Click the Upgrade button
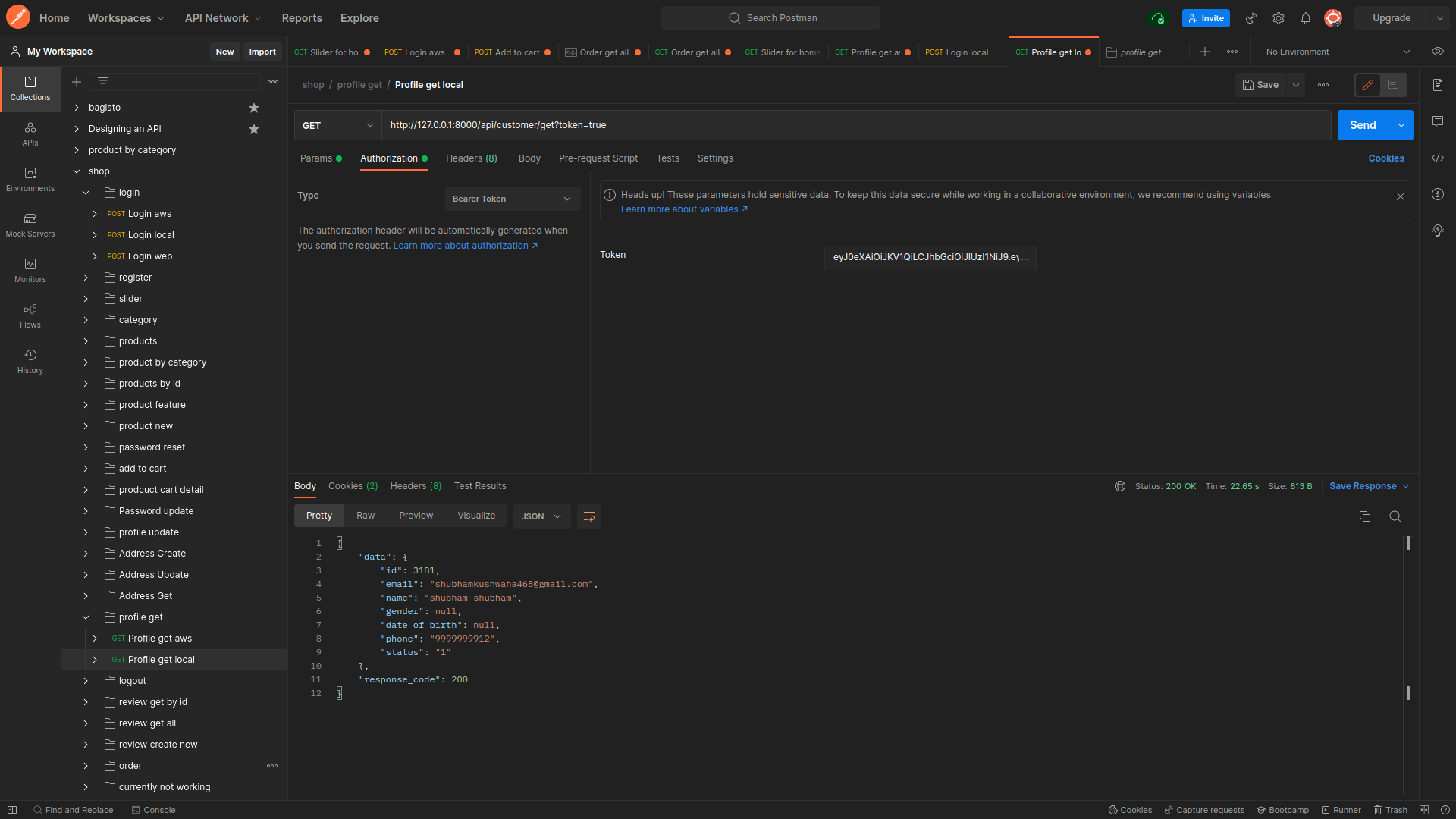The image size is (1456, 819). 1392,18
